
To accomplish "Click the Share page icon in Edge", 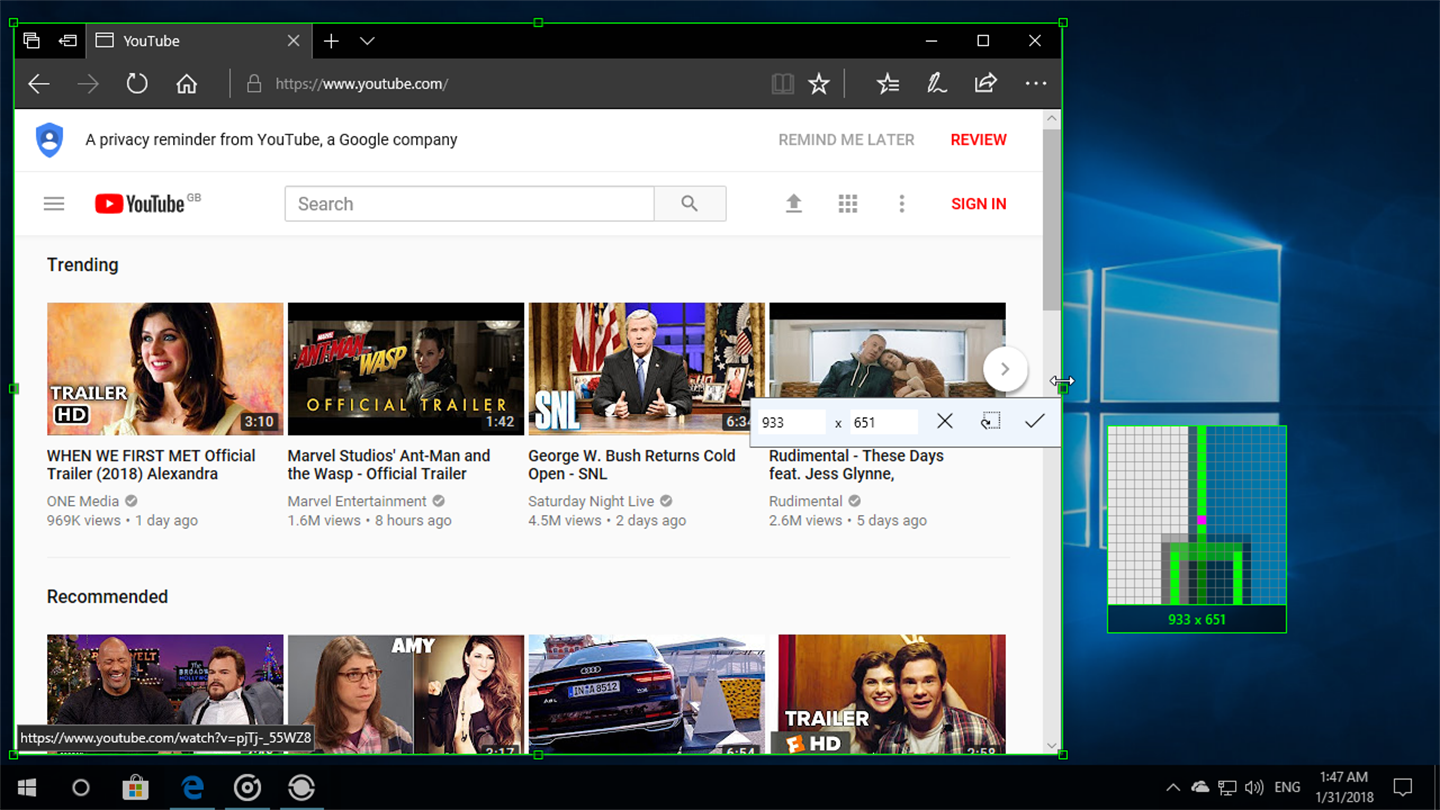I will click(x=985, y=84).
